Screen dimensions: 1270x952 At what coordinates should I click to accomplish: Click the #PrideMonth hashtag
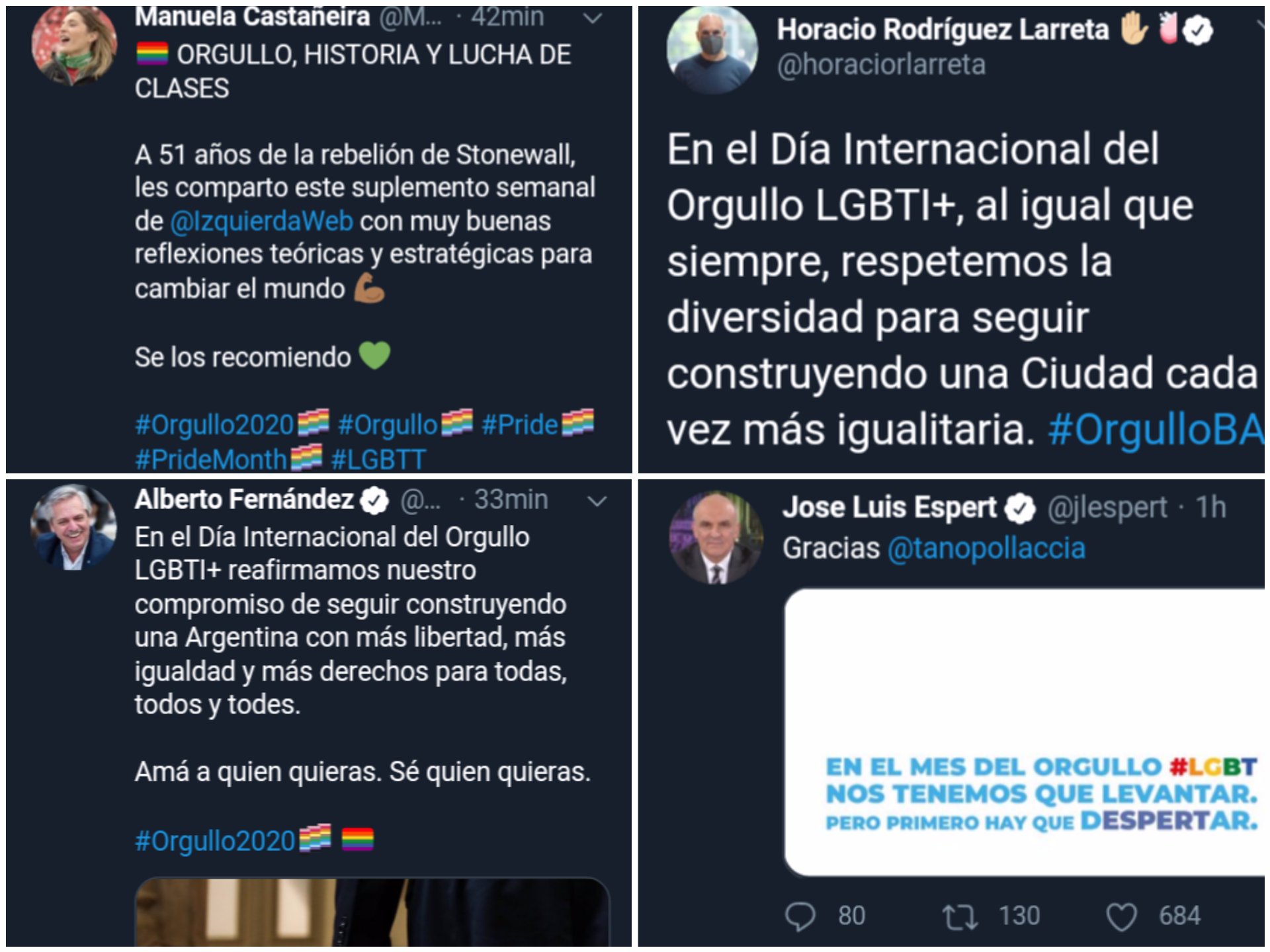(x=211, y=459)
